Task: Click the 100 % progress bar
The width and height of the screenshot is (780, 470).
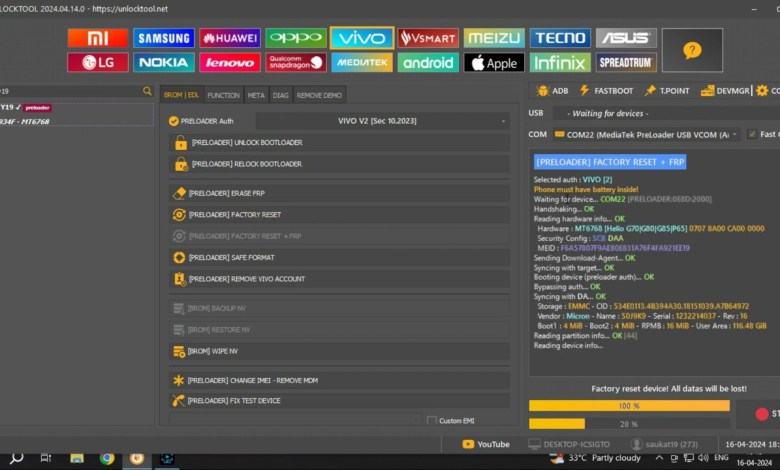Action: pos(629,406)
